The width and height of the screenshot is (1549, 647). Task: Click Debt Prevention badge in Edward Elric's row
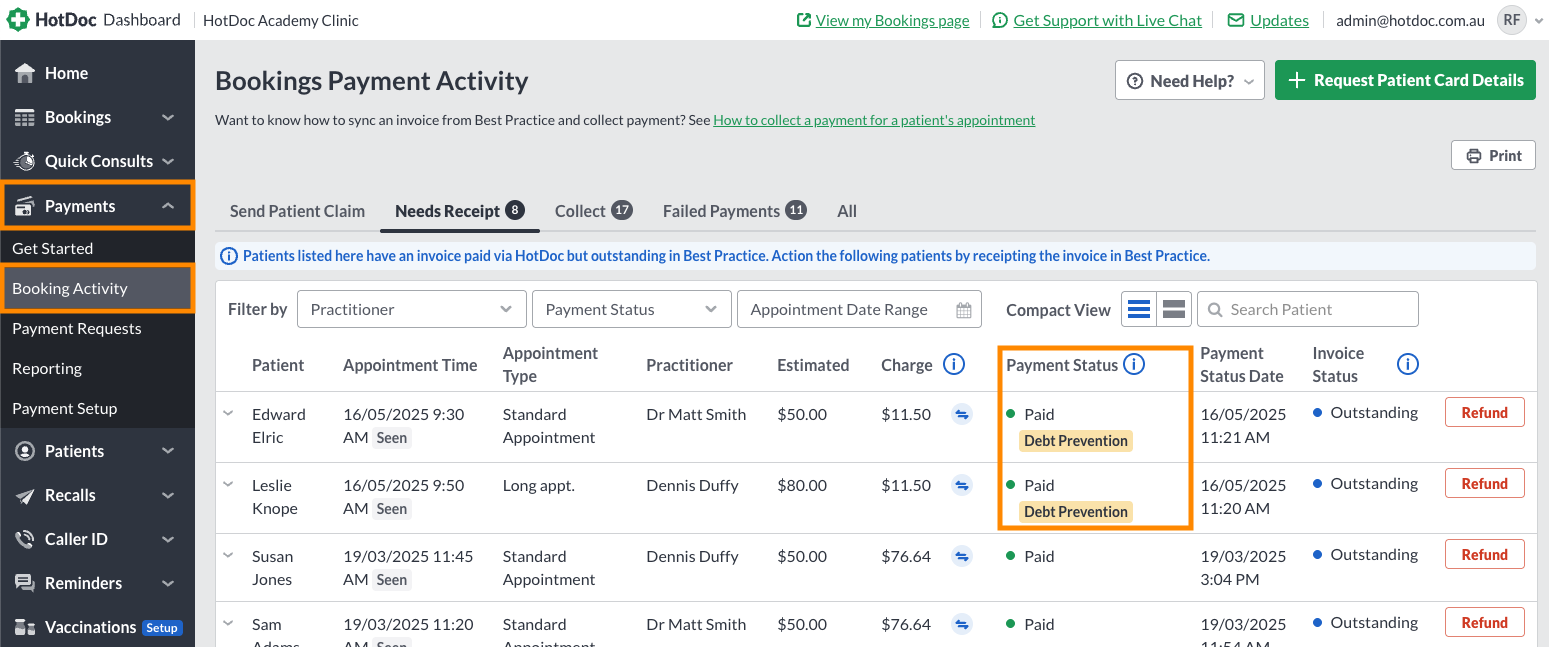click(1076, 441)
